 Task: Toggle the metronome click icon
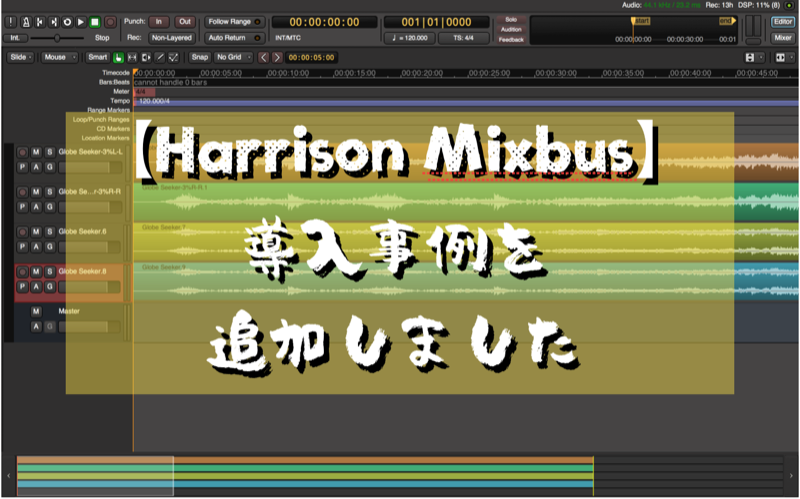tap(26, 22)
